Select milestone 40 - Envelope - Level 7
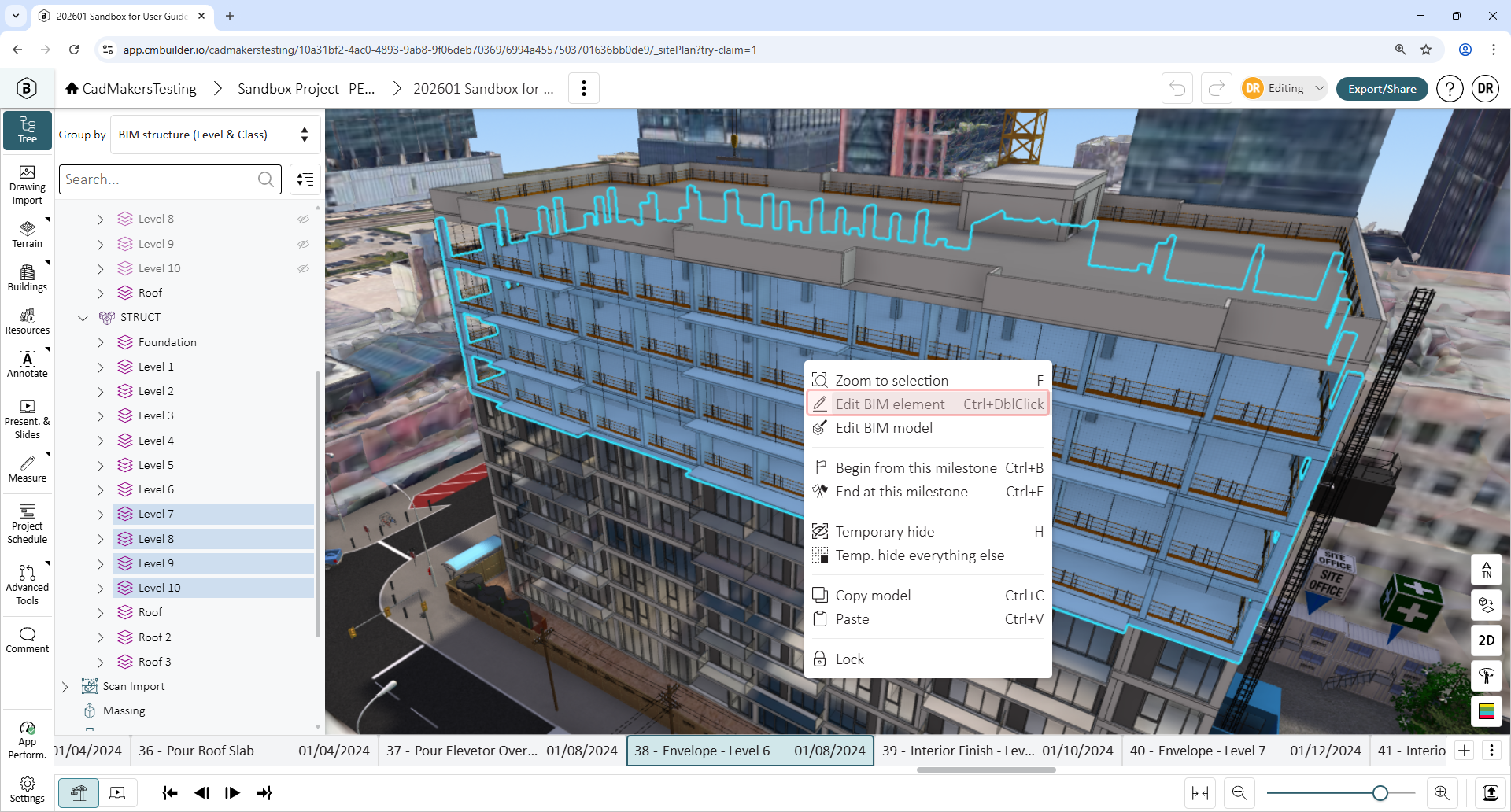 coord(1246,751)
